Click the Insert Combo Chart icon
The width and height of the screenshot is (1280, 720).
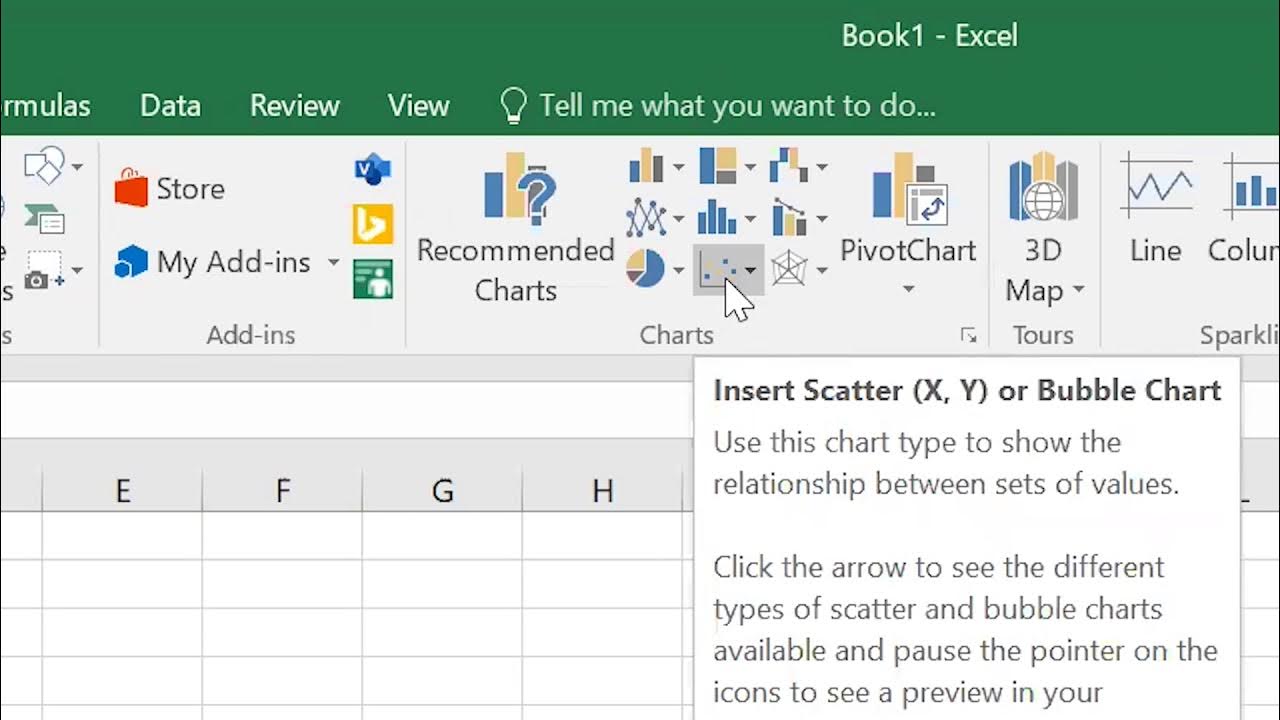pyautogui.click(x=789, y=217)
